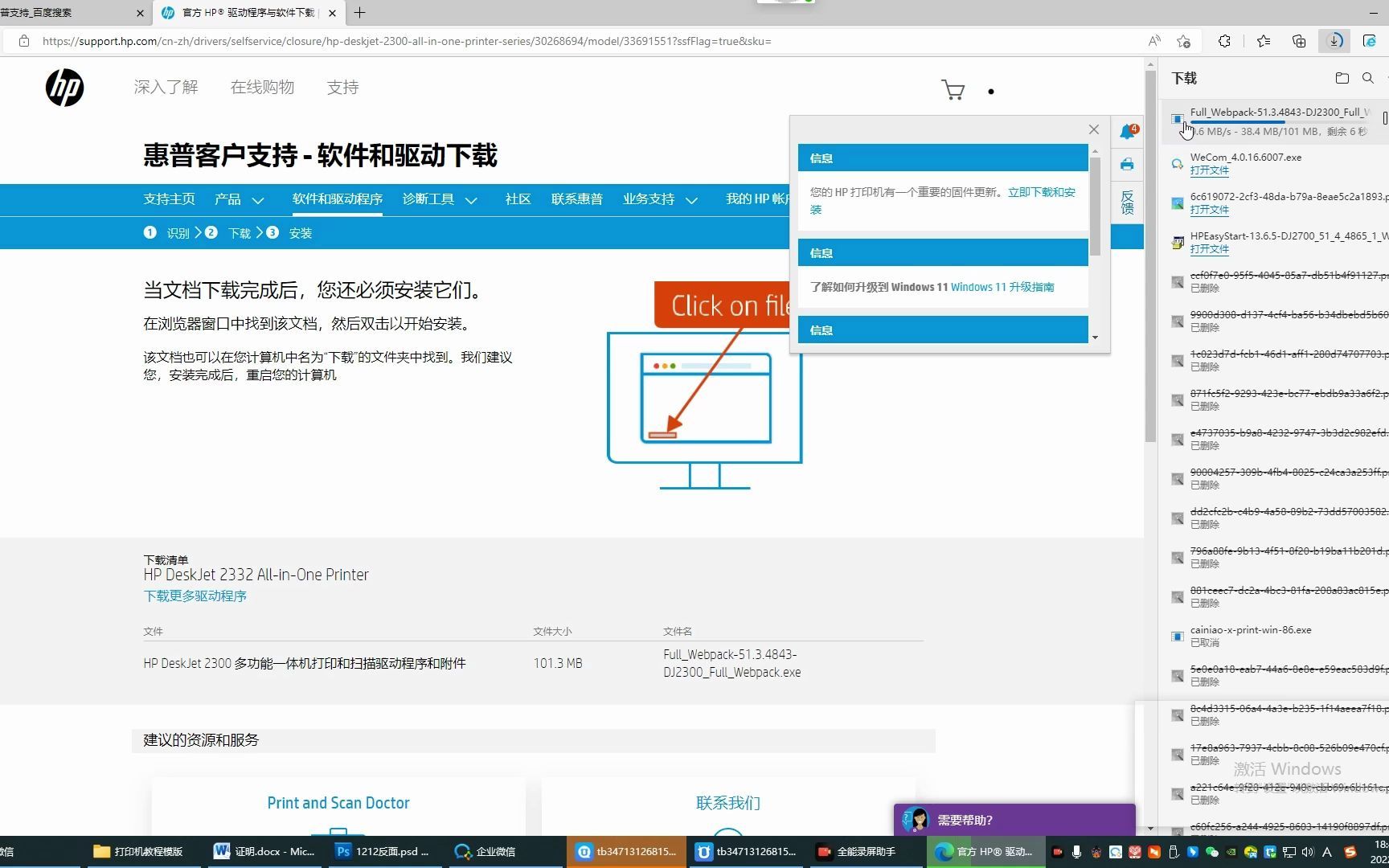Viewport: 1389px width, 868px height.
Task: Open the Print and Scan Doctor card
Action: (x=338, y=803)
